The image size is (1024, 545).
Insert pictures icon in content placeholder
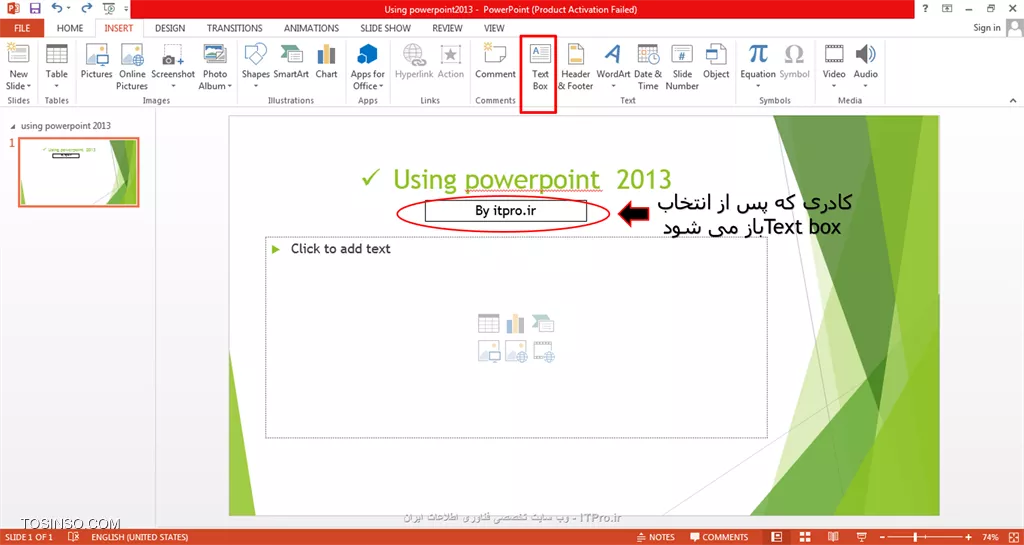488,351
